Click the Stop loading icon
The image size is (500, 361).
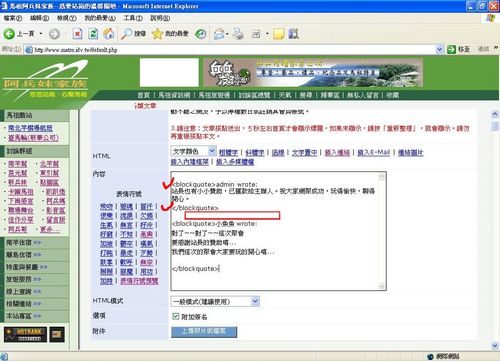point(77,34)
